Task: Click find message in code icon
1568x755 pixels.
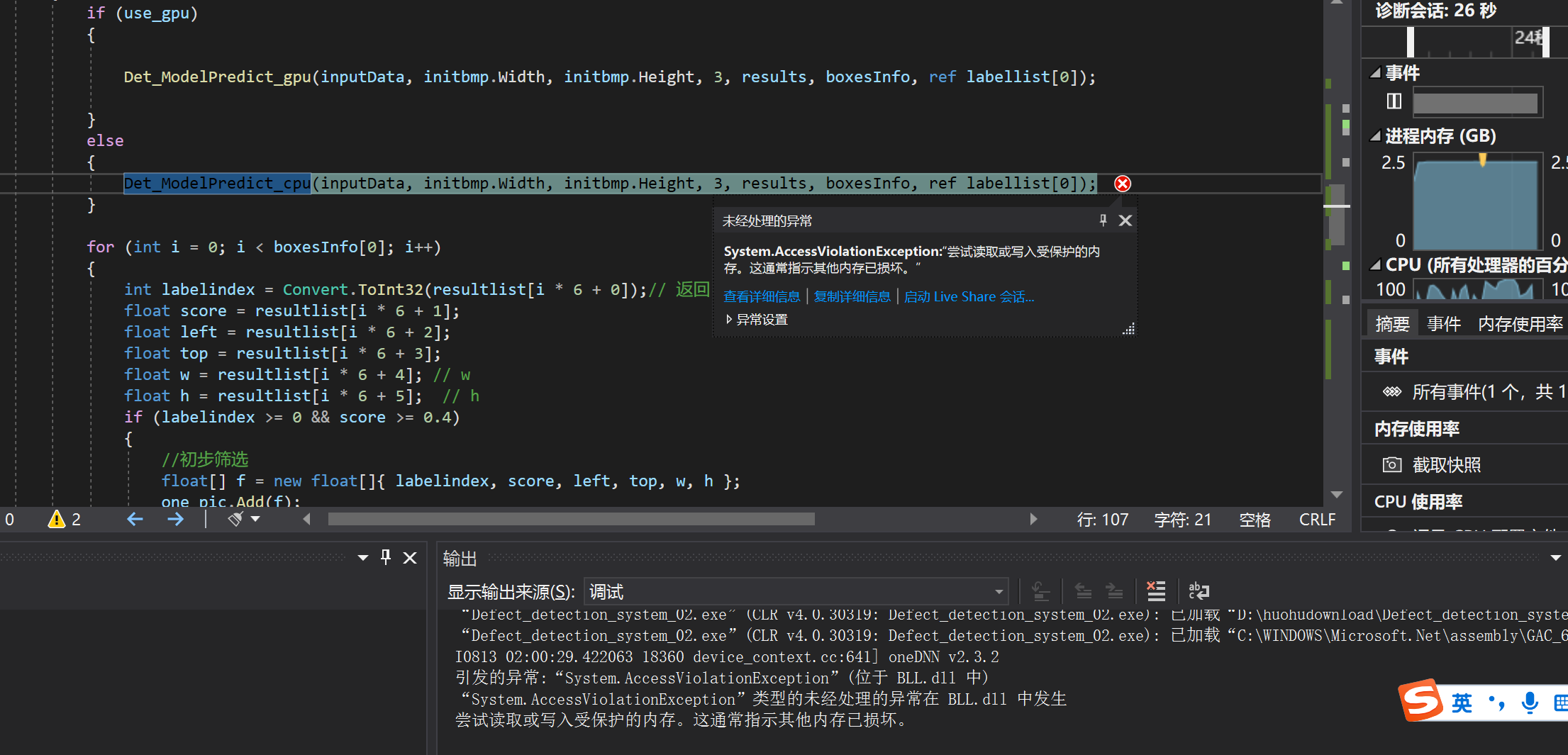Action: [1040, 591]
